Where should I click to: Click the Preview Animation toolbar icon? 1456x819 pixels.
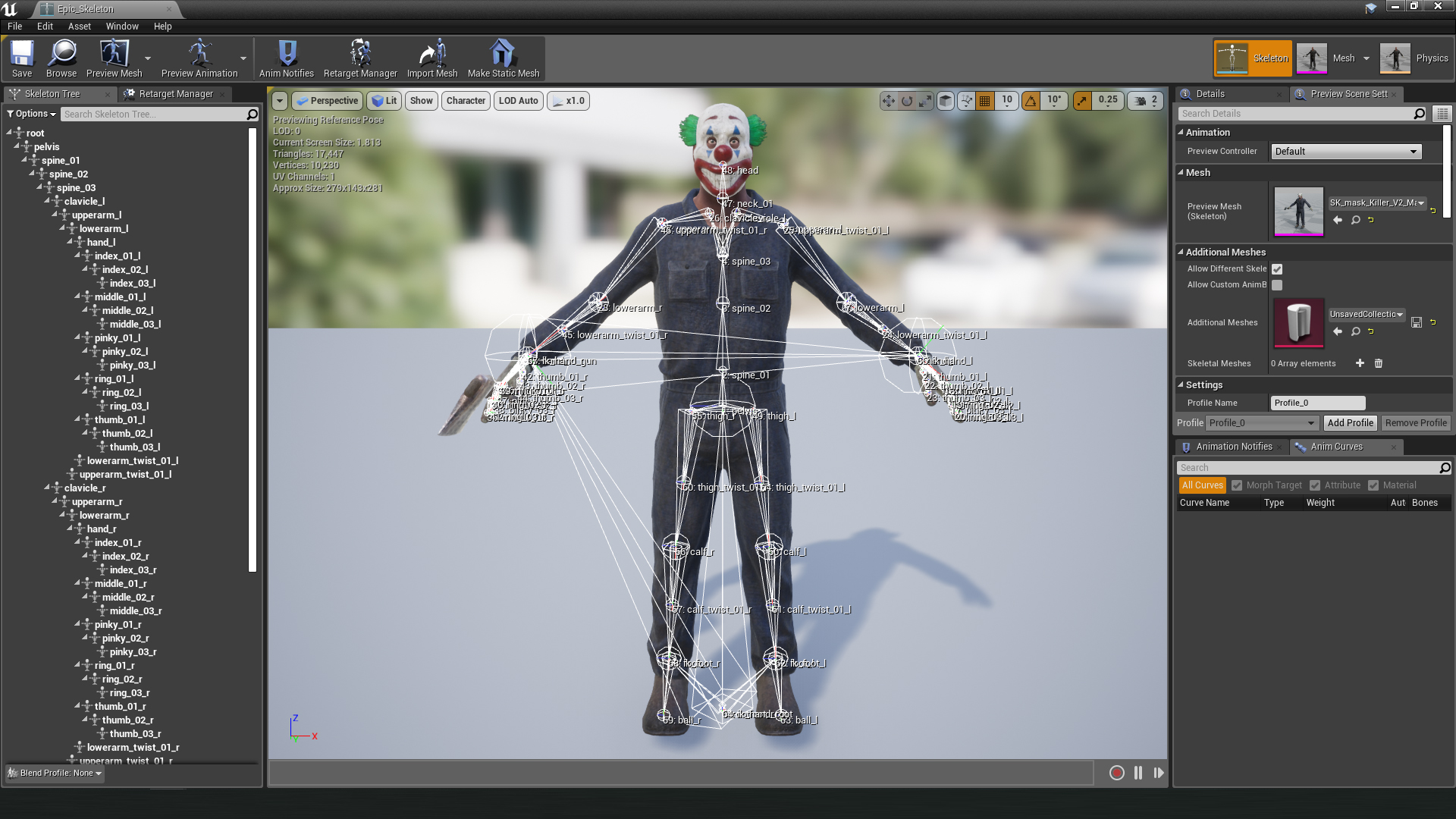pyautogui.click(x=199, y=58)
